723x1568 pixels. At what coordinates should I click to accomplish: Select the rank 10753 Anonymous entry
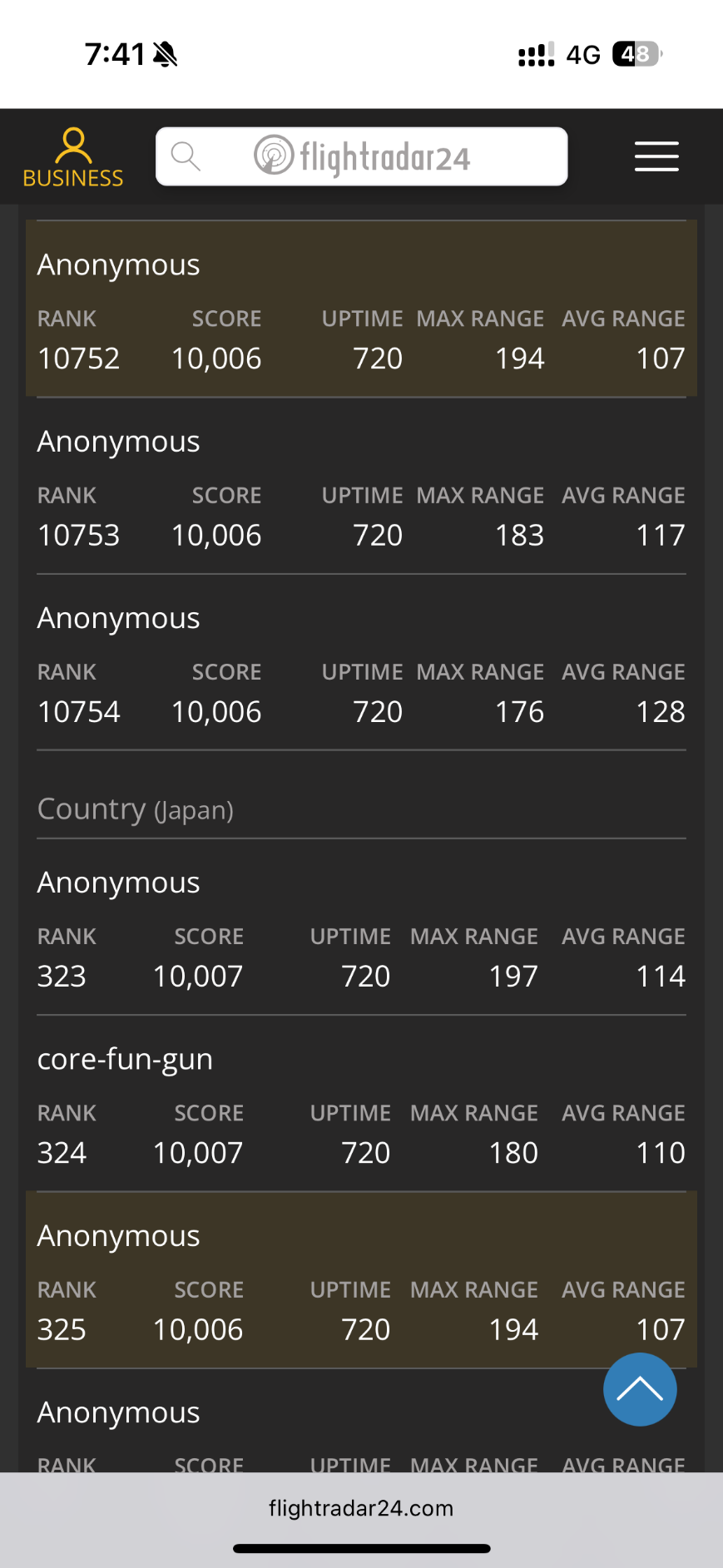(361, 486)
